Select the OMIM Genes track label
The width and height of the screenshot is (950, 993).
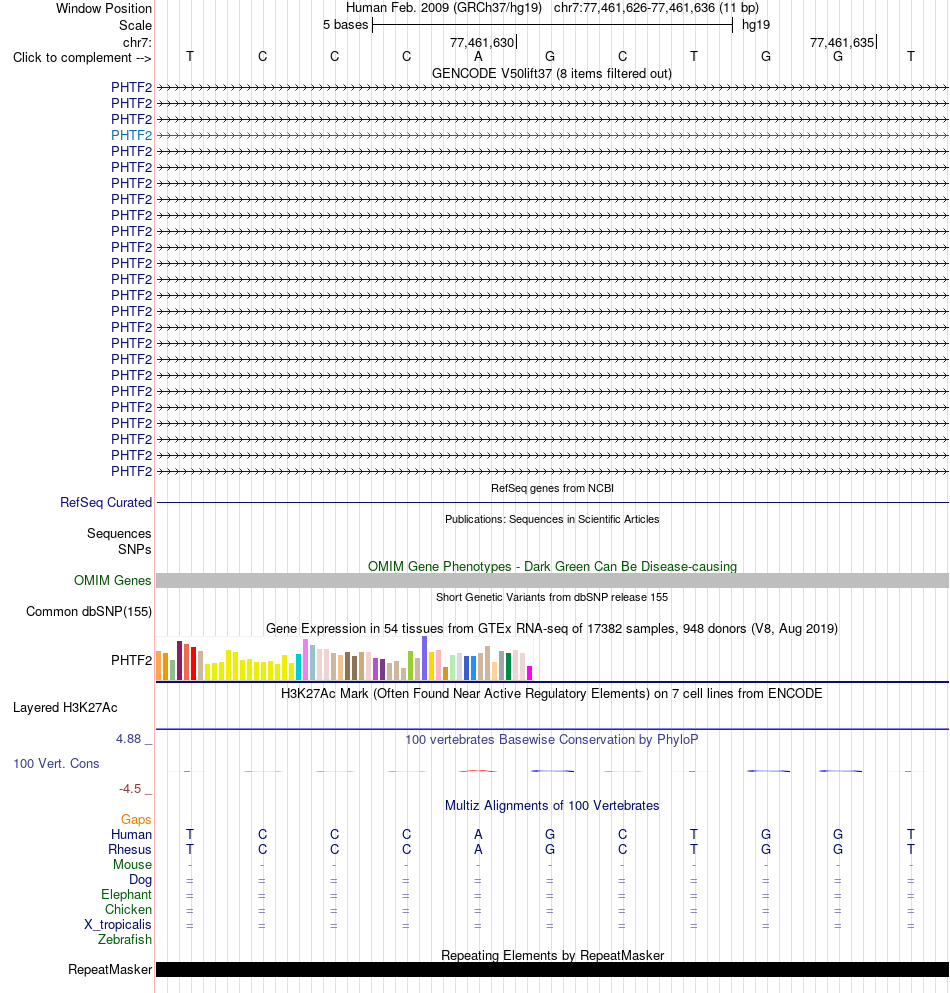point(112,580)
